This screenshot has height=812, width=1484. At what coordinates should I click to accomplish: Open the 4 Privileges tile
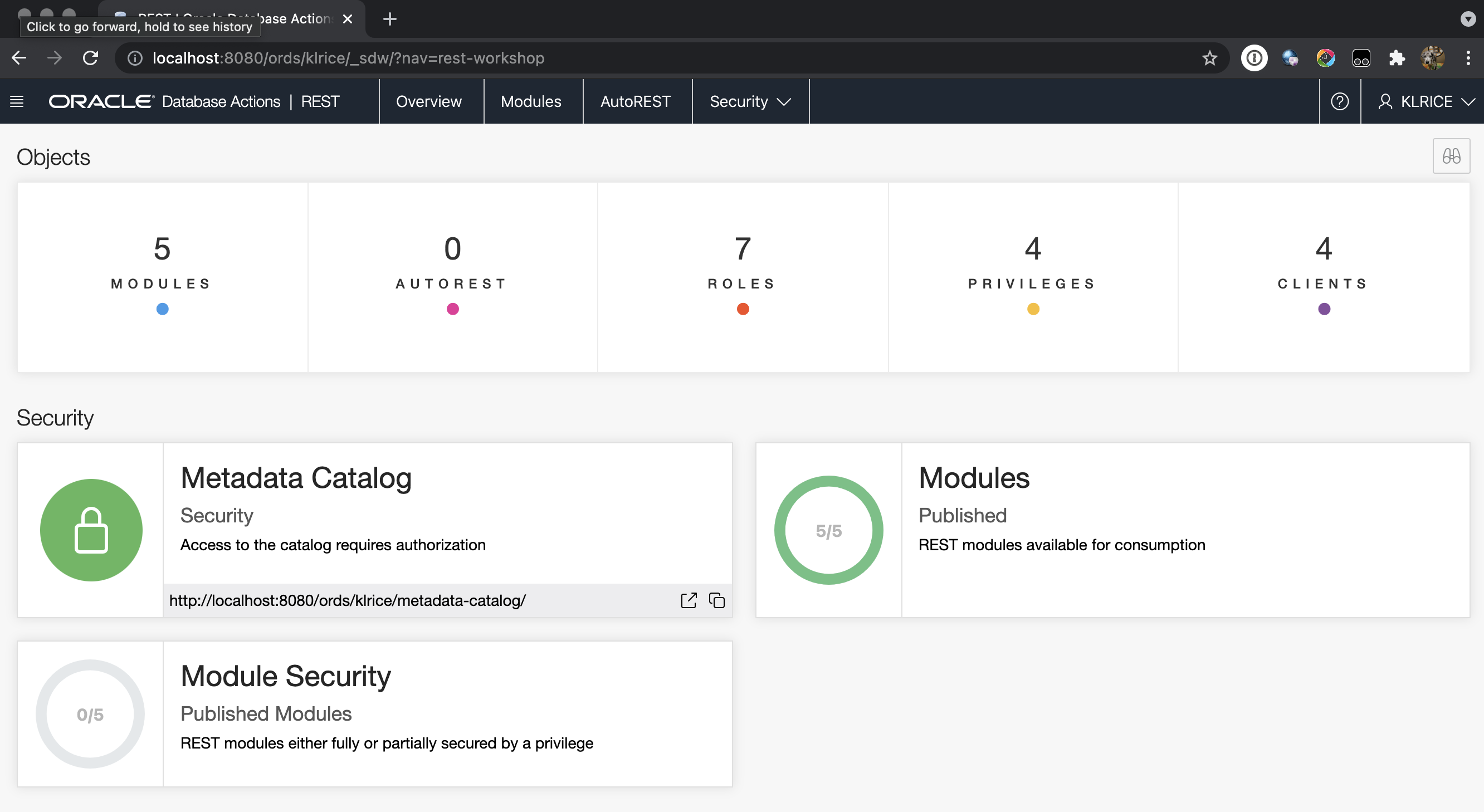click(1032, 276)
